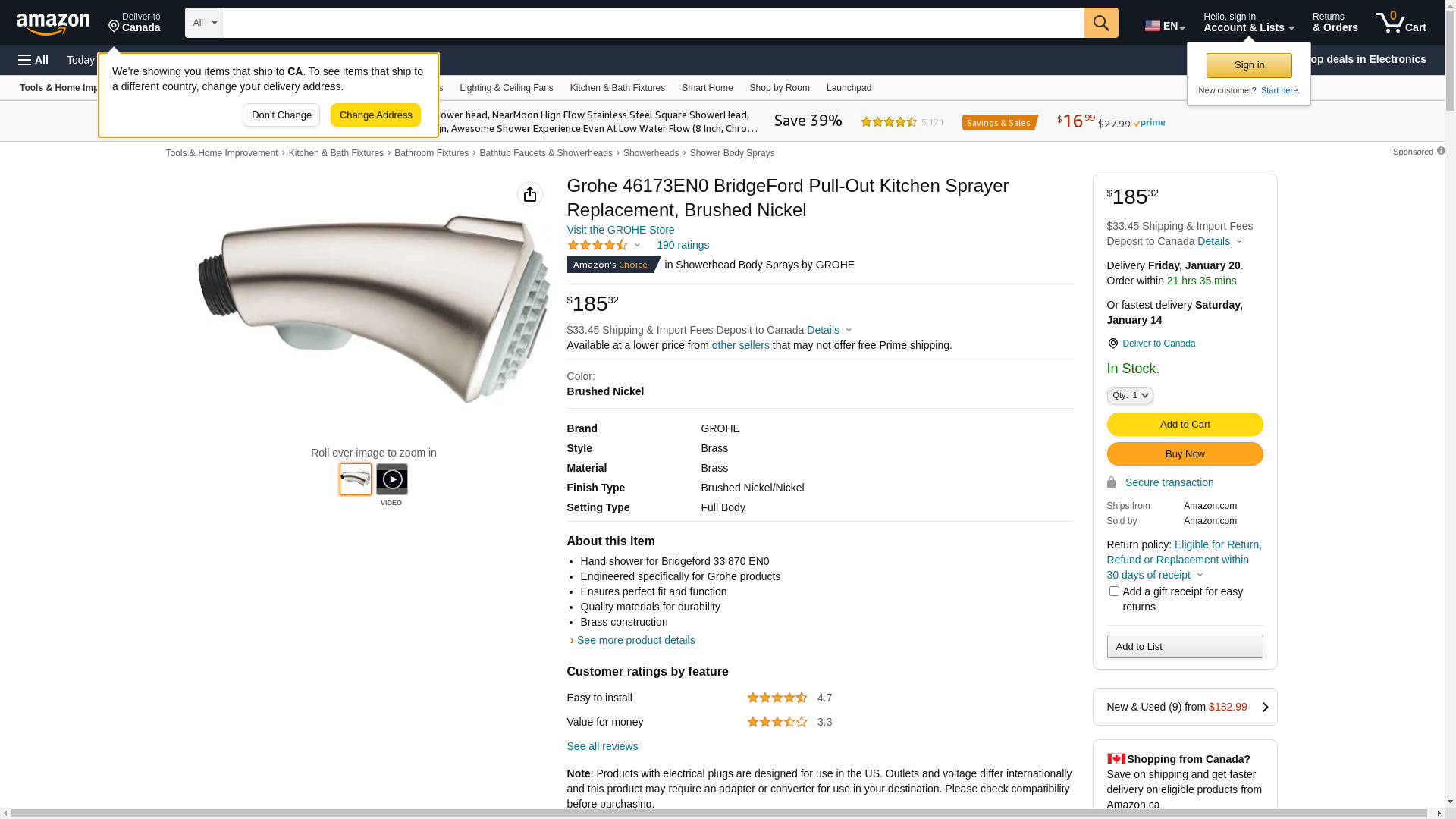Image resolution: width=1456 pixels, height=819 pixels.
Task: Play the product video thumbnail
Action: tap(392, 479)
